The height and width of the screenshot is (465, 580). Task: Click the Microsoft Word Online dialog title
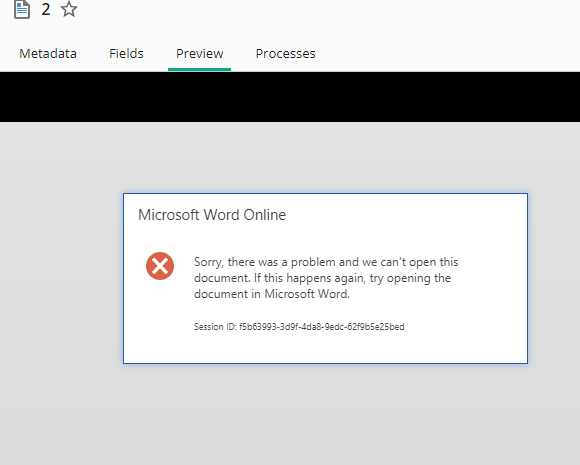coord(212,215)
